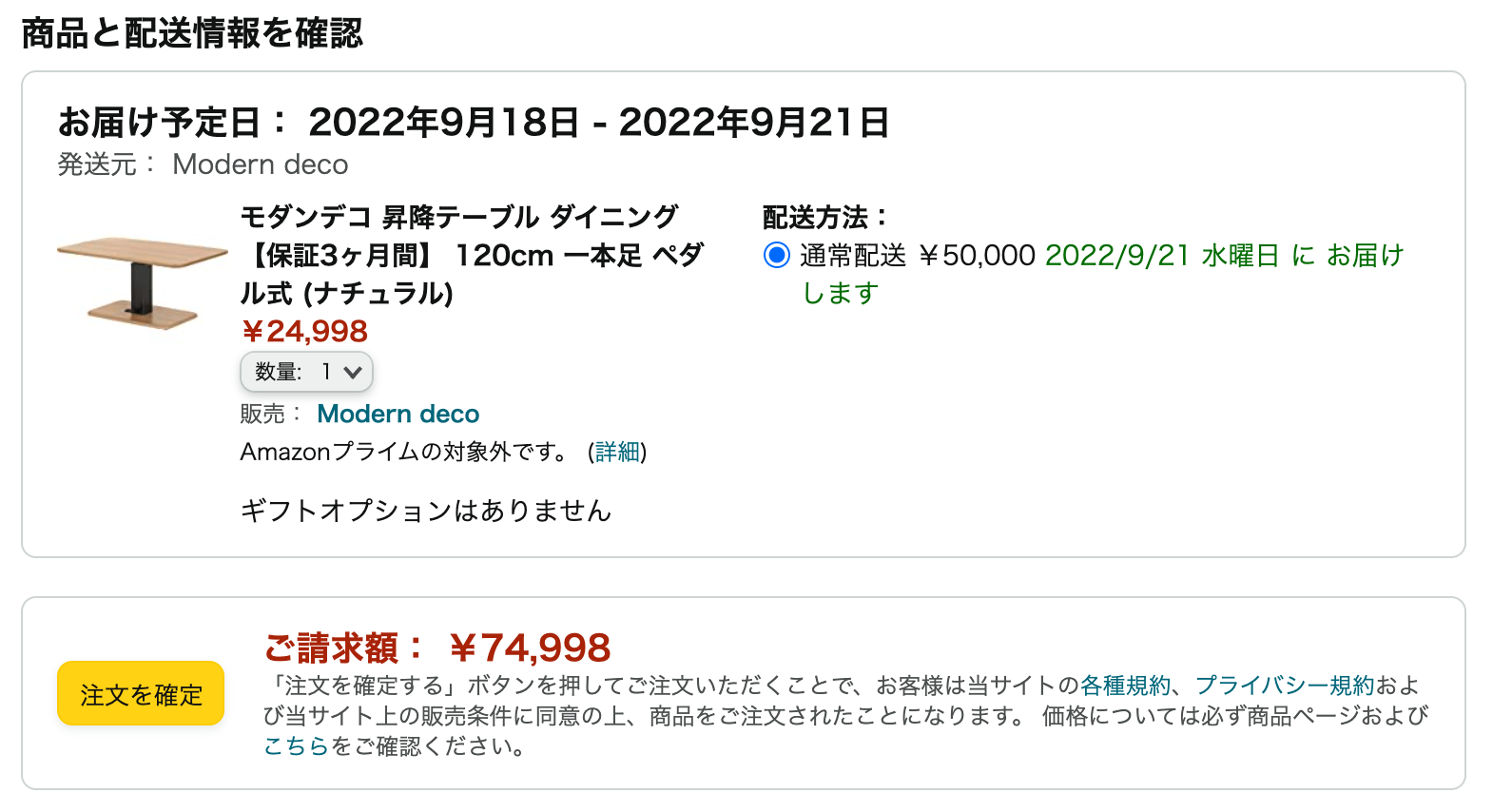Click the 商品と配送情報を確認 page heading

(x=192, y=33)
